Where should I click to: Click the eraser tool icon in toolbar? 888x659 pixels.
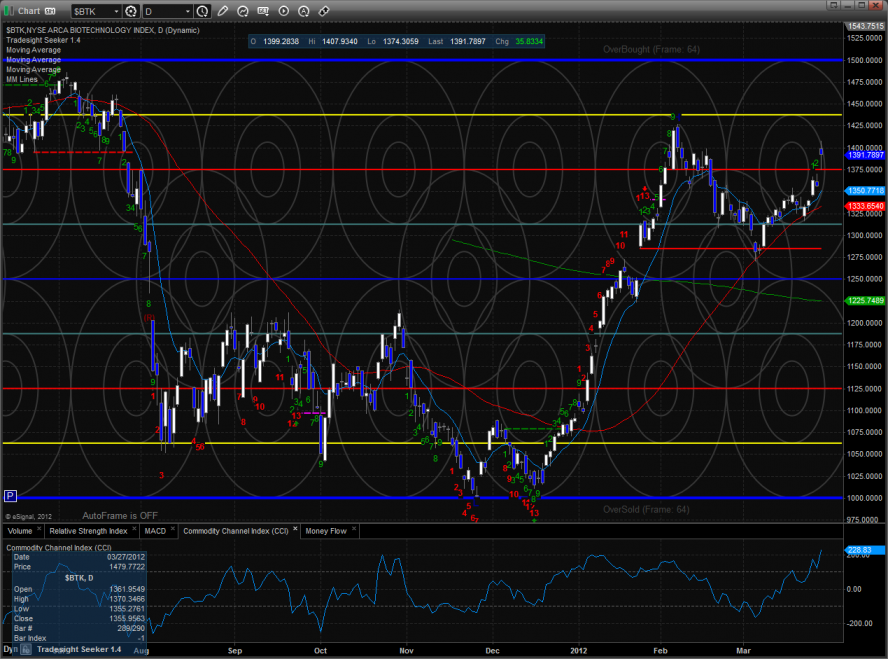[x=323, y=11]
